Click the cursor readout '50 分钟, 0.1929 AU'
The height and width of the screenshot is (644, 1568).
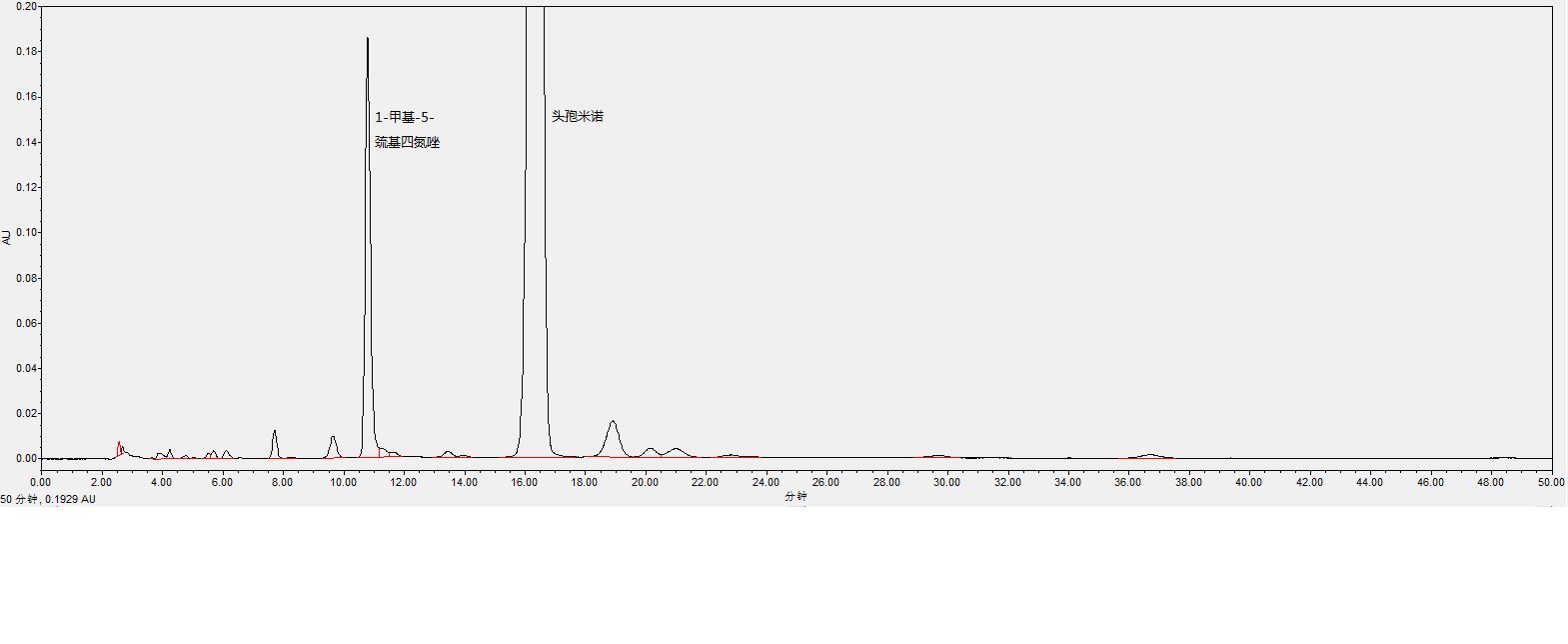(x=48, y=499)
